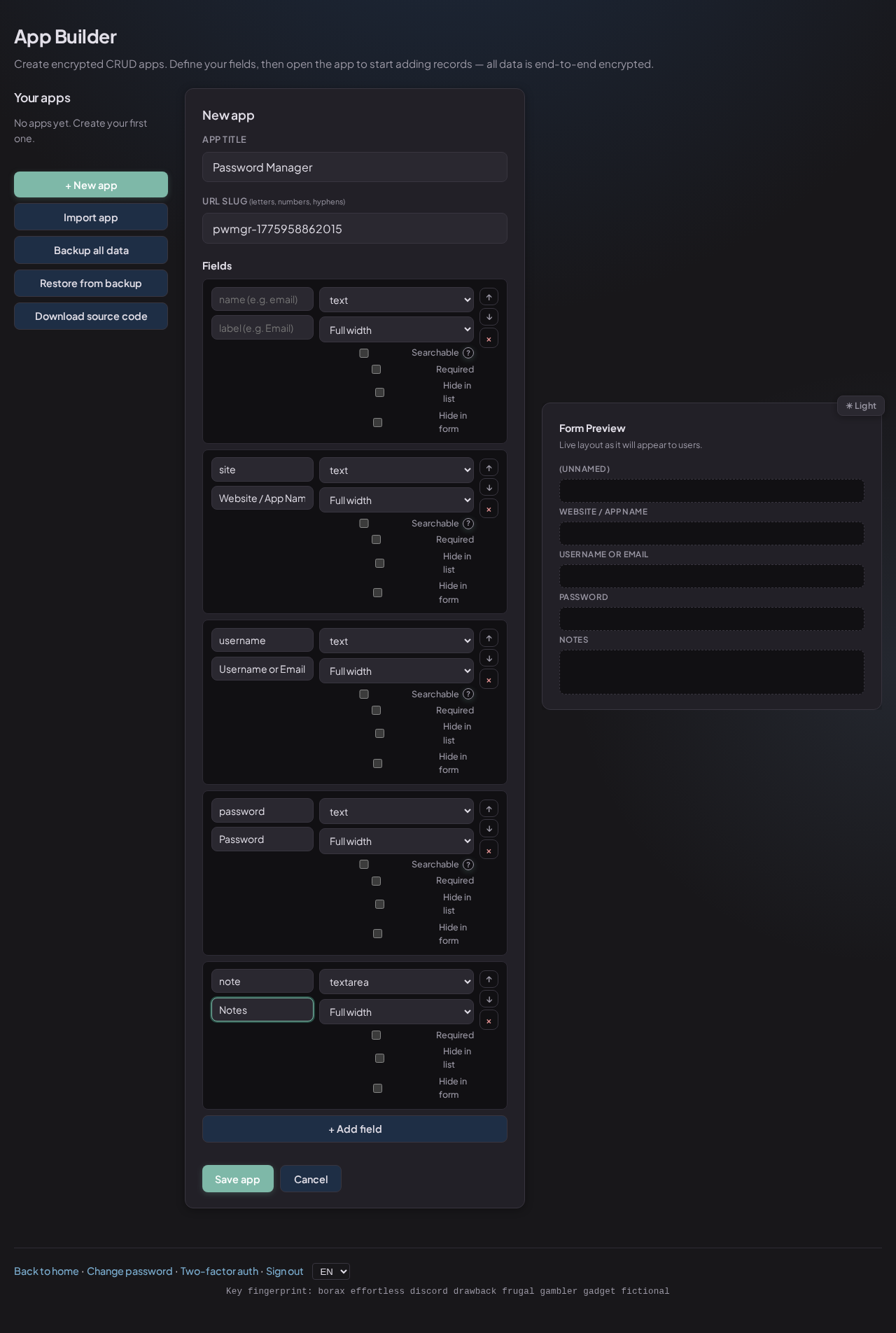This screenshot has height=1333, width=896.
Task: Tick Hide in list for password field
Action: point(380,904)
